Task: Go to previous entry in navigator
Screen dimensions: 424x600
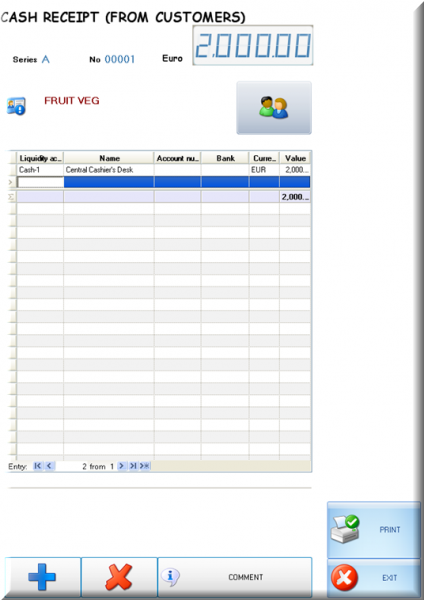Action: (49, 466)
